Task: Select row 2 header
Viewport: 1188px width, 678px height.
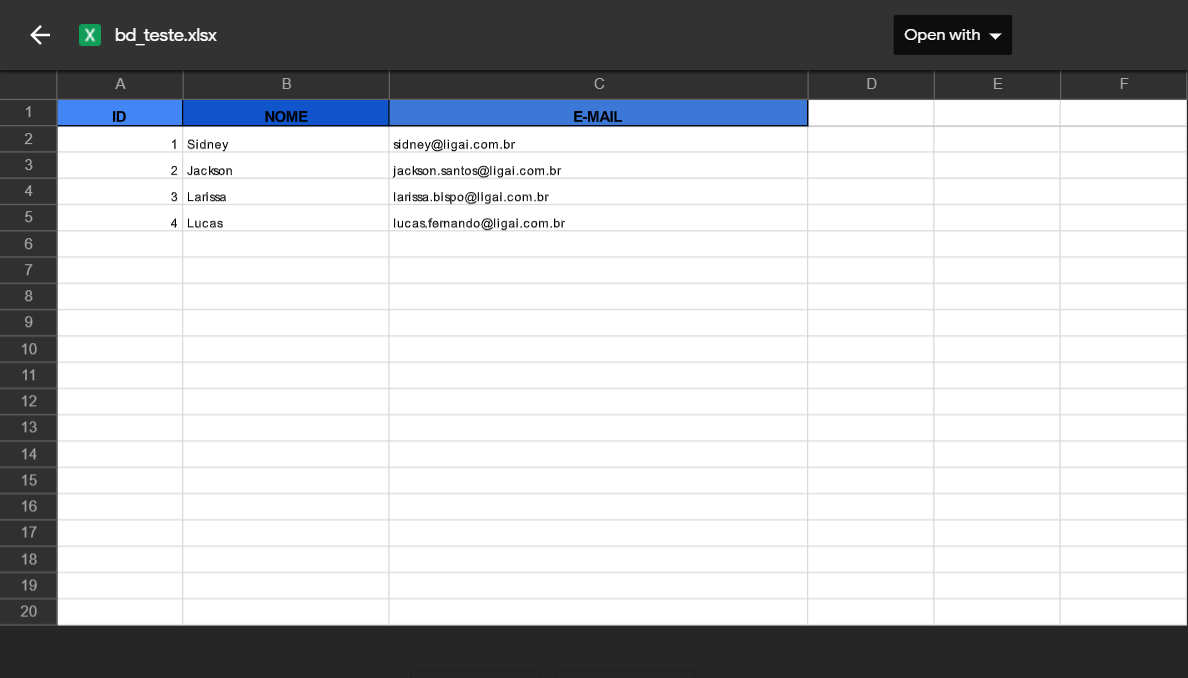Action: (x=28, y=139)
